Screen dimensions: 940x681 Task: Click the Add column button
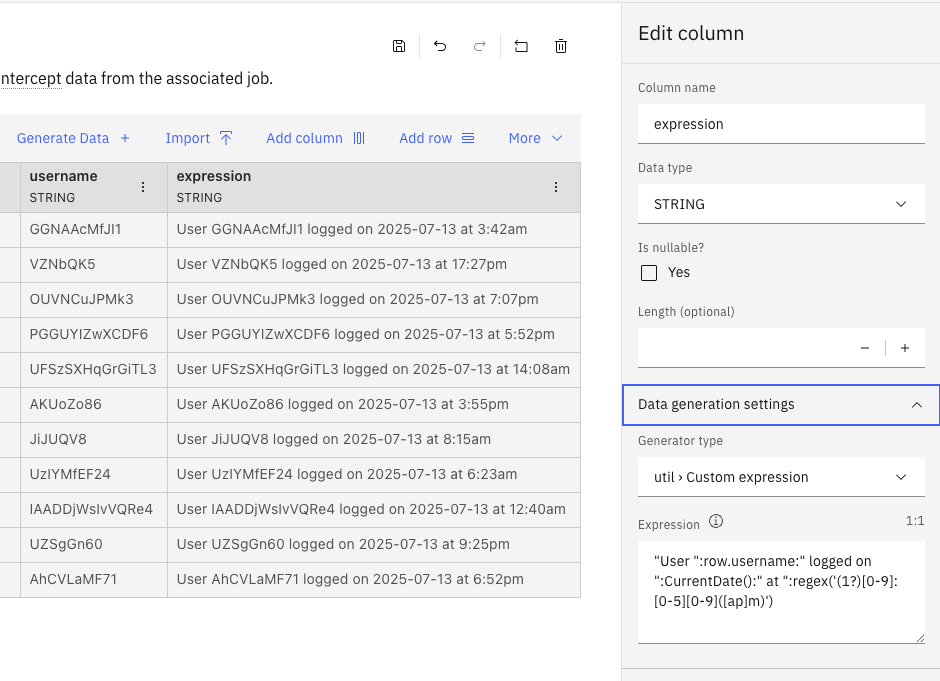pos(315,138)
